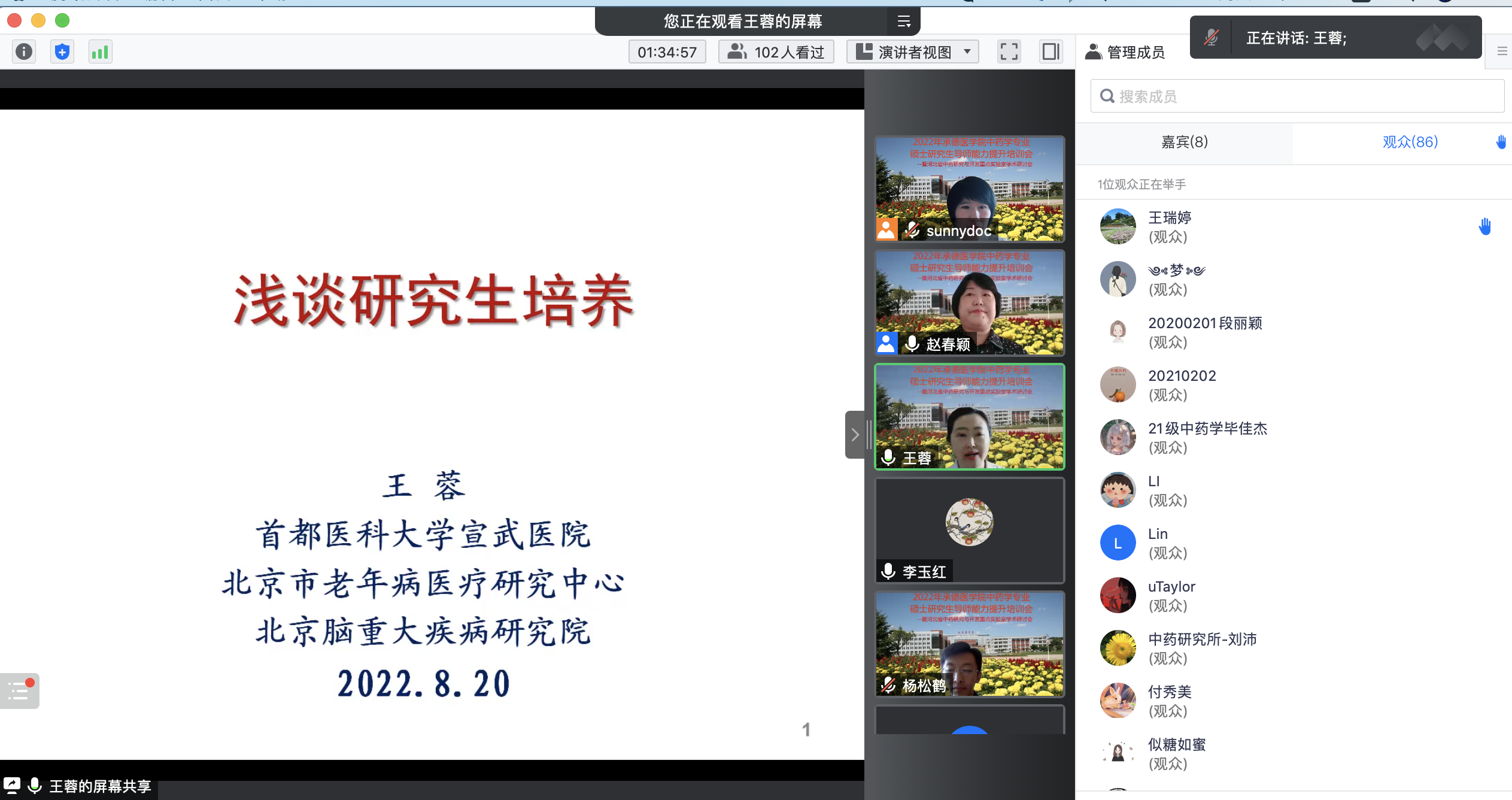This screenshot has width=1512, height=800.
Task: Open the 演讲者视图 view dropdown
Action: coord(912,52)
